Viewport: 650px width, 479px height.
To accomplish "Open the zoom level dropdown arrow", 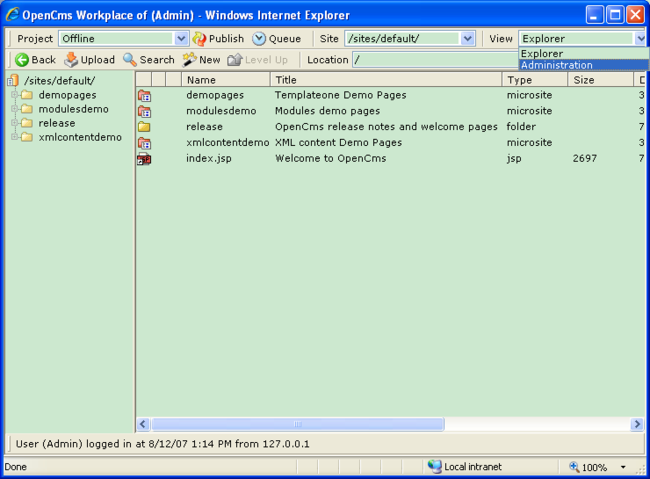I will tap(623, 467).
